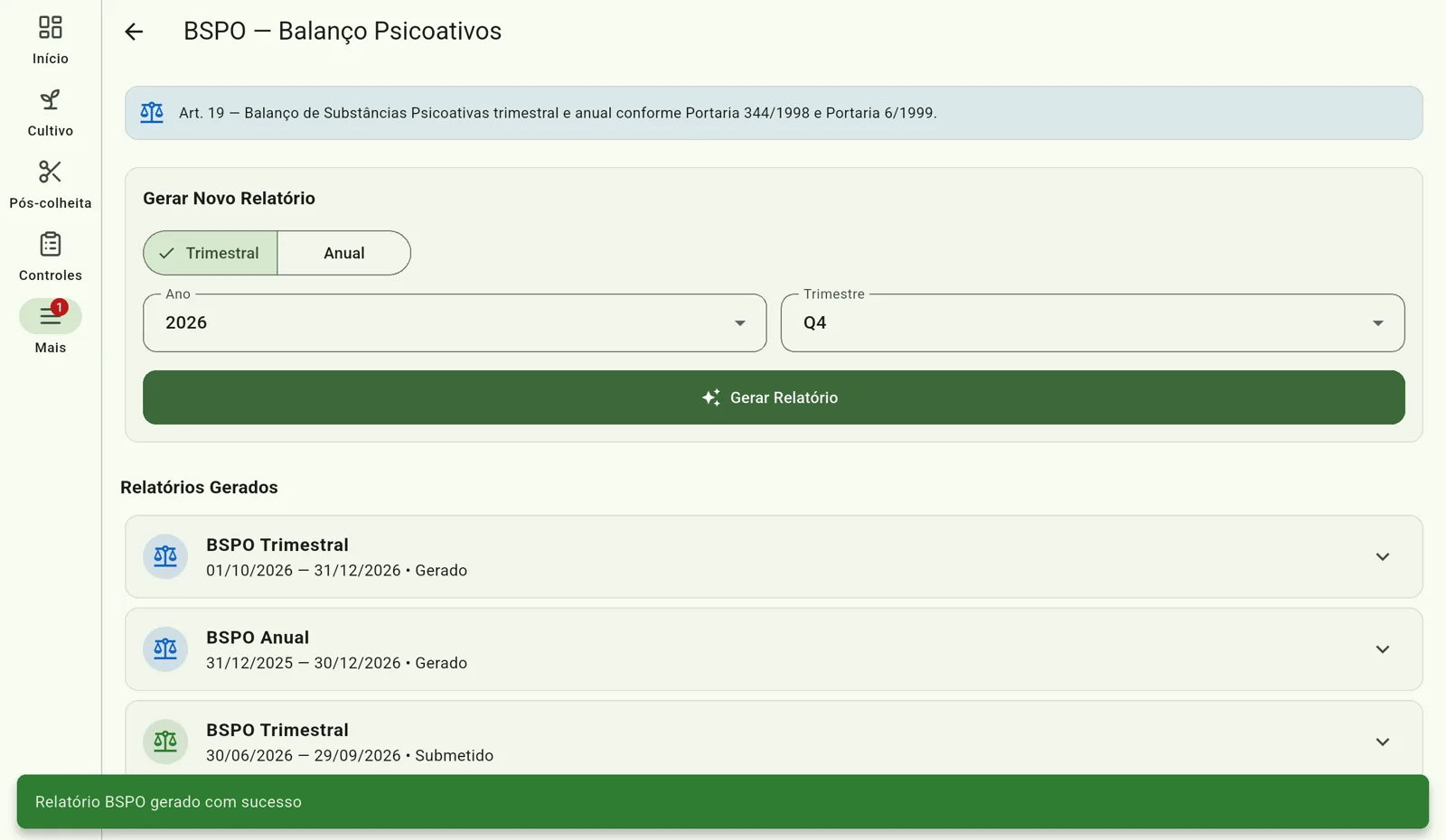Click the 'BSPO Anual' report title
1446x840 pixels.
[x=258, y=638]
